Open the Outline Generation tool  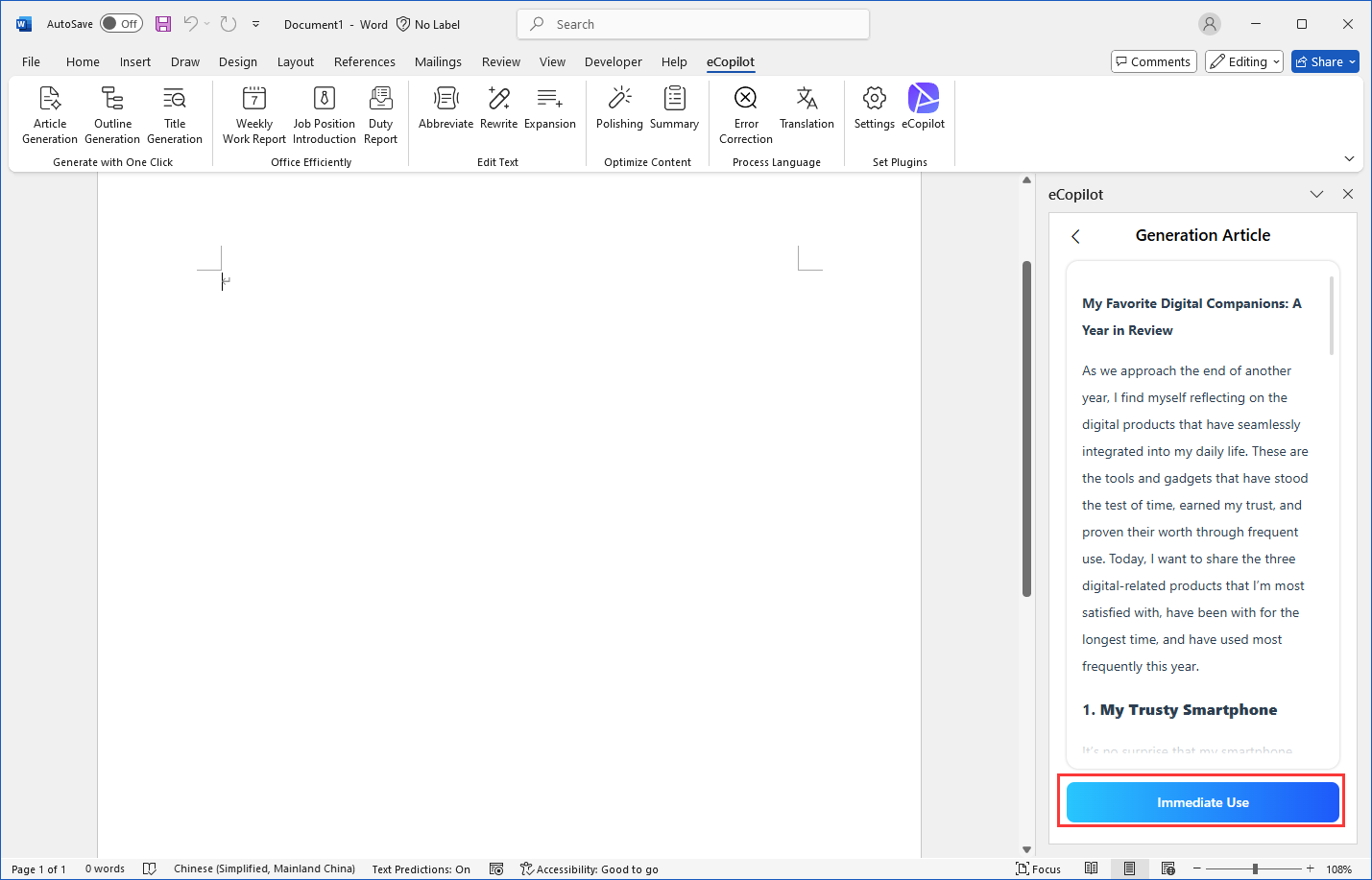click(x=111, y=113)
